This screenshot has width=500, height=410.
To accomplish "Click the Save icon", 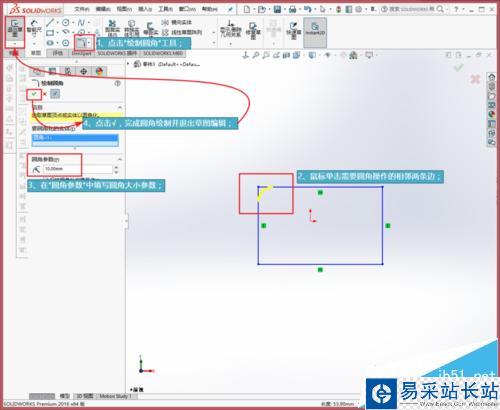I will click(277, 9).
